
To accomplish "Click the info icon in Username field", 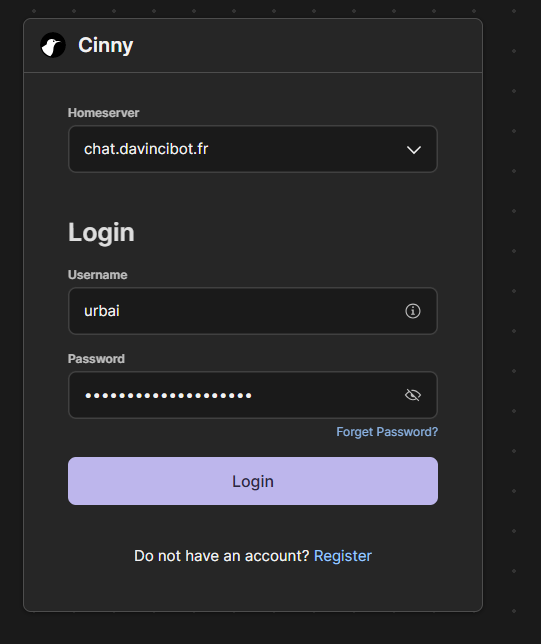I will [413, 311].
